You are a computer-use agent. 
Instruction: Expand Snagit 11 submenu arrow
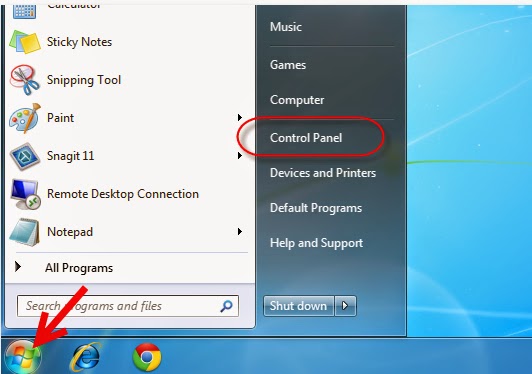pos(240,156)
